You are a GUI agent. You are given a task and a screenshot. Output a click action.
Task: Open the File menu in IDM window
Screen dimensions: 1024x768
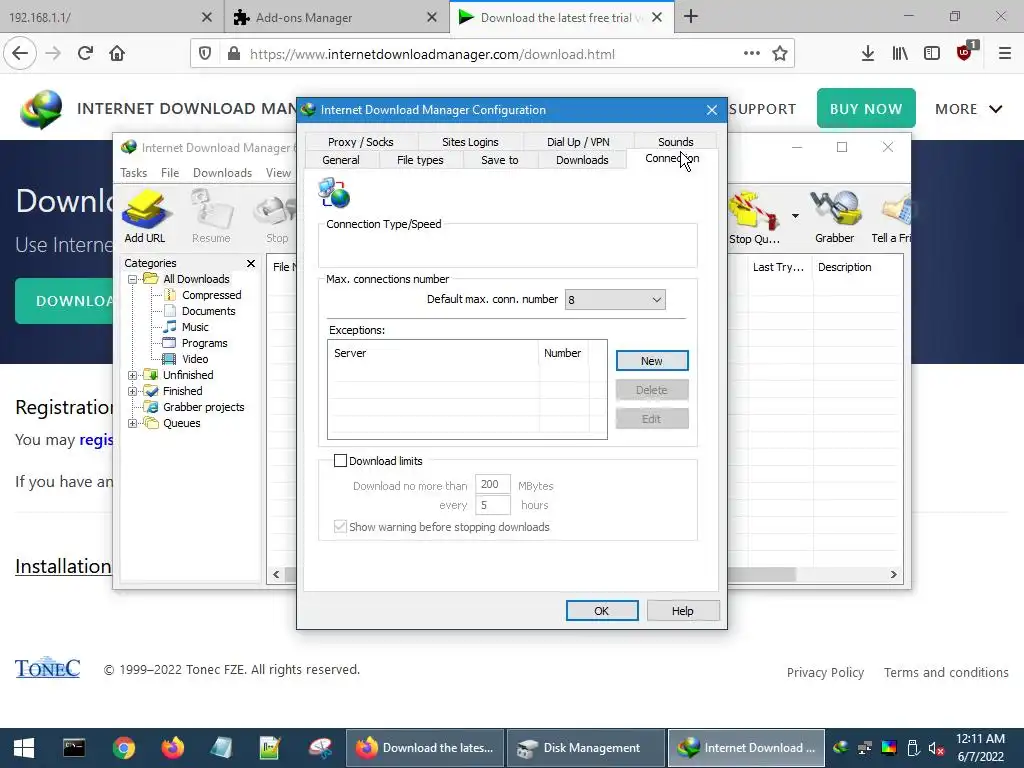coord(170,173)
